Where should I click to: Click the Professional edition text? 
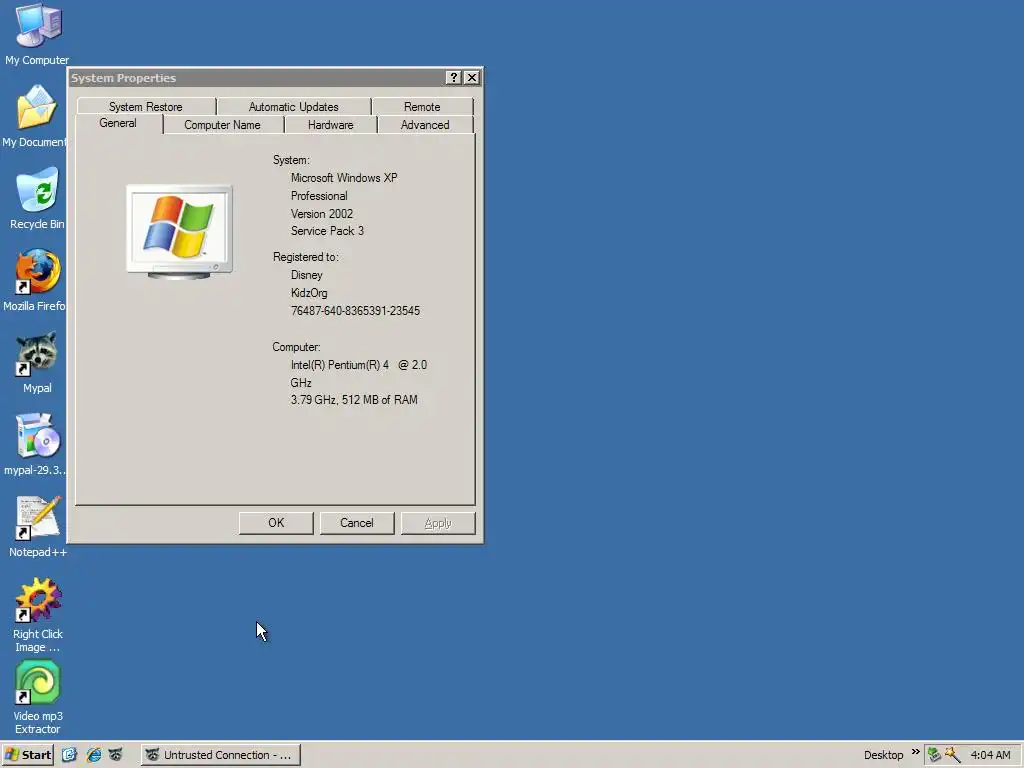click(x=319, y=196)
